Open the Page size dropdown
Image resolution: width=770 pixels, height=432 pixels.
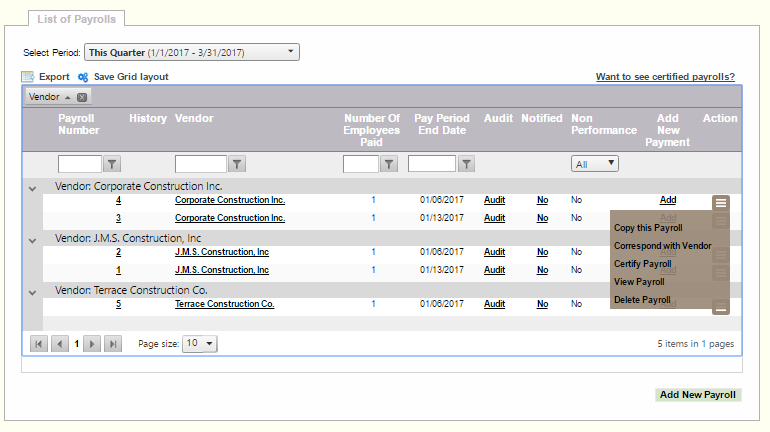200,344
